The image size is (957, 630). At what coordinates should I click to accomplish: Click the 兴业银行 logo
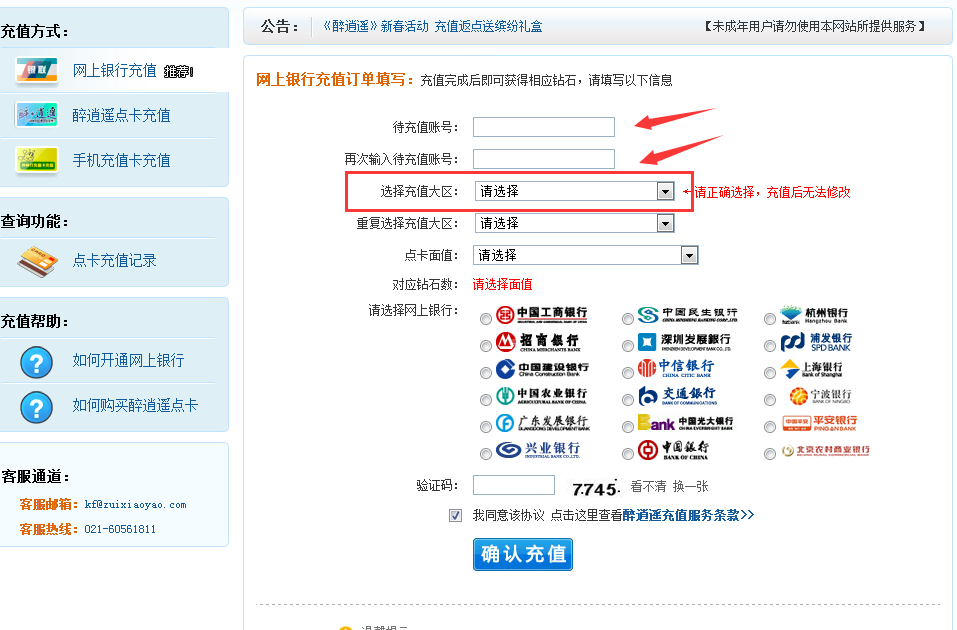click(x=538, y=450)
